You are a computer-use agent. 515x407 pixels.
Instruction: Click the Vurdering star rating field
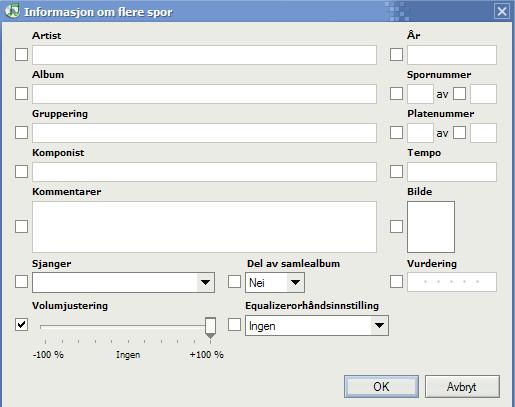pyautogui.click(x=452, y=282)
